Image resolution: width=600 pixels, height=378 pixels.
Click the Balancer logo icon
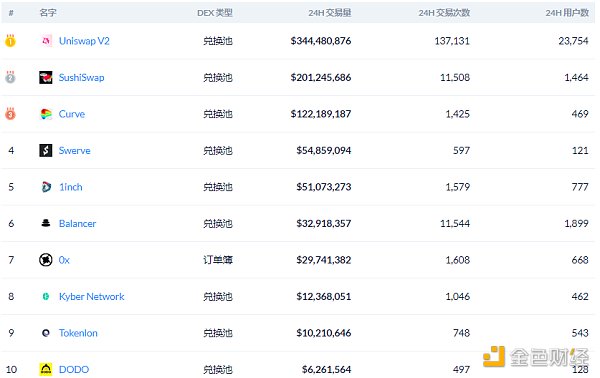pos(46,223)
